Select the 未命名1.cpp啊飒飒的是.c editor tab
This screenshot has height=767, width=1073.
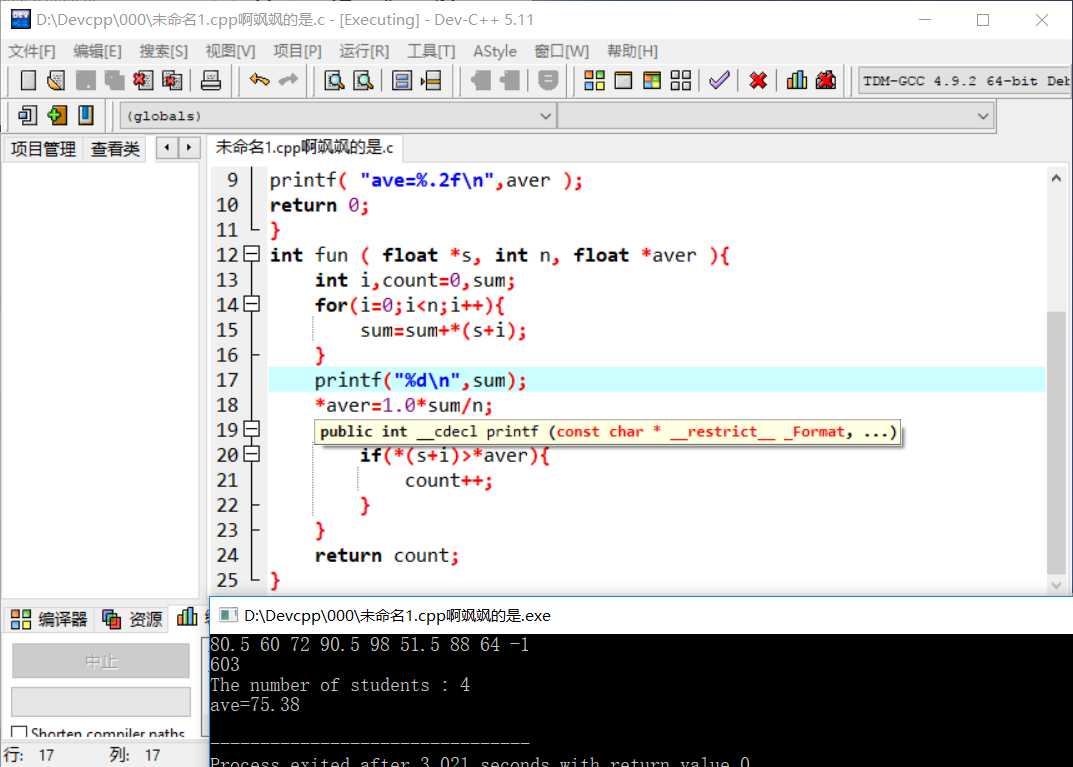305,147
